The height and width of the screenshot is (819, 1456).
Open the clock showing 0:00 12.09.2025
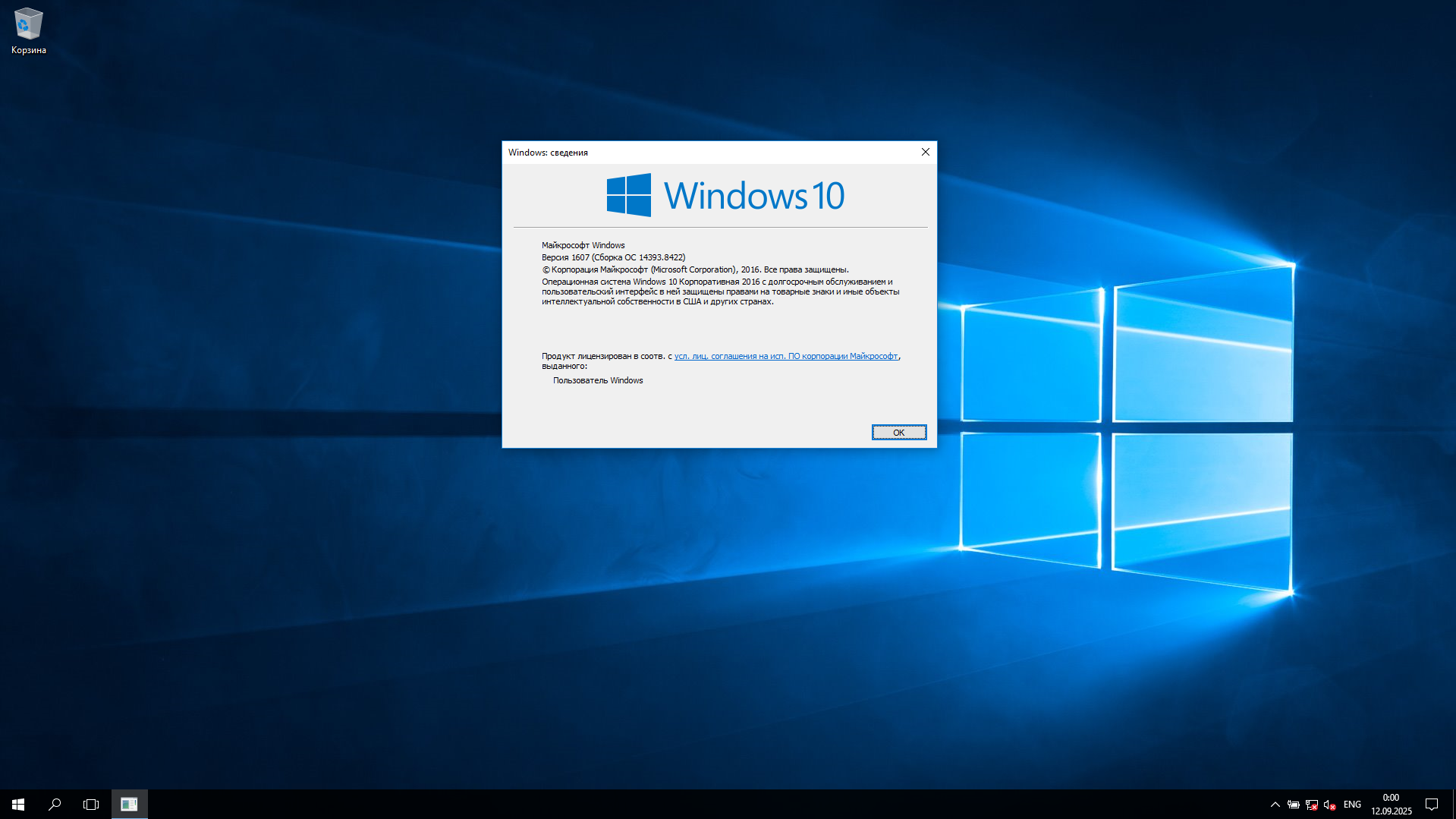point(1391,805)
